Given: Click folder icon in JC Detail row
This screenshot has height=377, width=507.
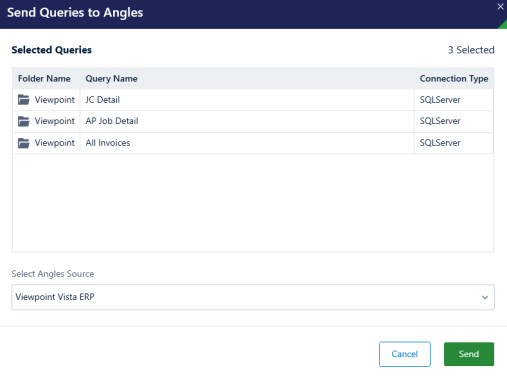Looking at the screenshot, I should pos(24,100).
